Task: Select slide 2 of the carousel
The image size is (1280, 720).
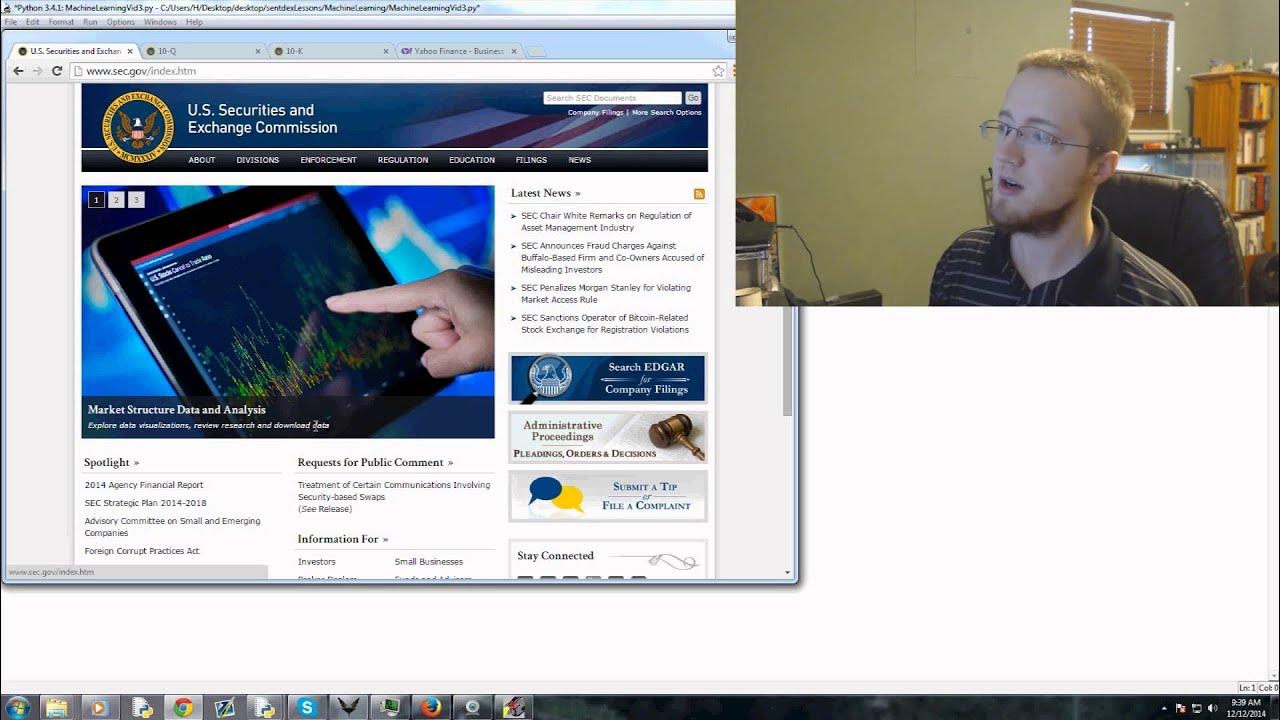Action: (116, 200)
